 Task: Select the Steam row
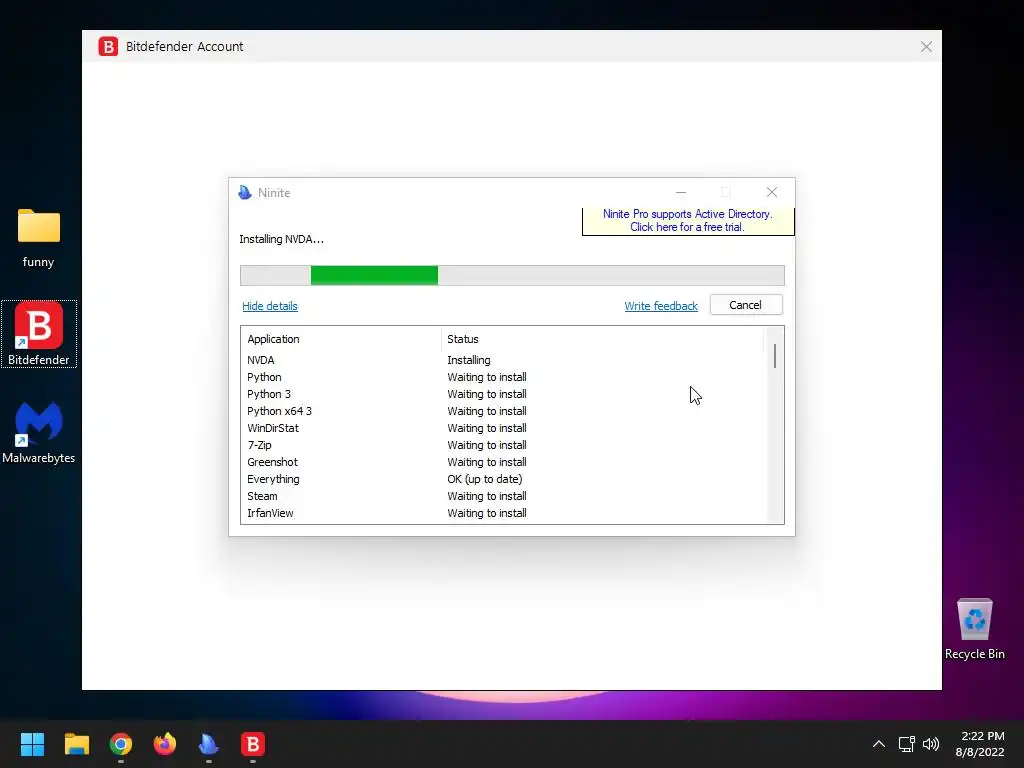pyautogui.click(x=502, y=496)
